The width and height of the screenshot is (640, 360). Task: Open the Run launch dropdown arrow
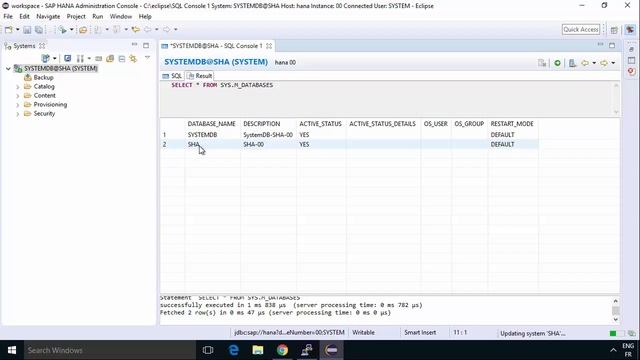[x=71, y=30]
